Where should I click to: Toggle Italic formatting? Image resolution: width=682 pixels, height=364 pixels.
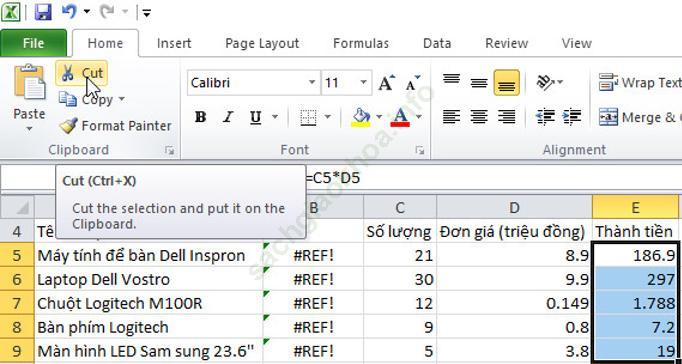coord(228,117)
